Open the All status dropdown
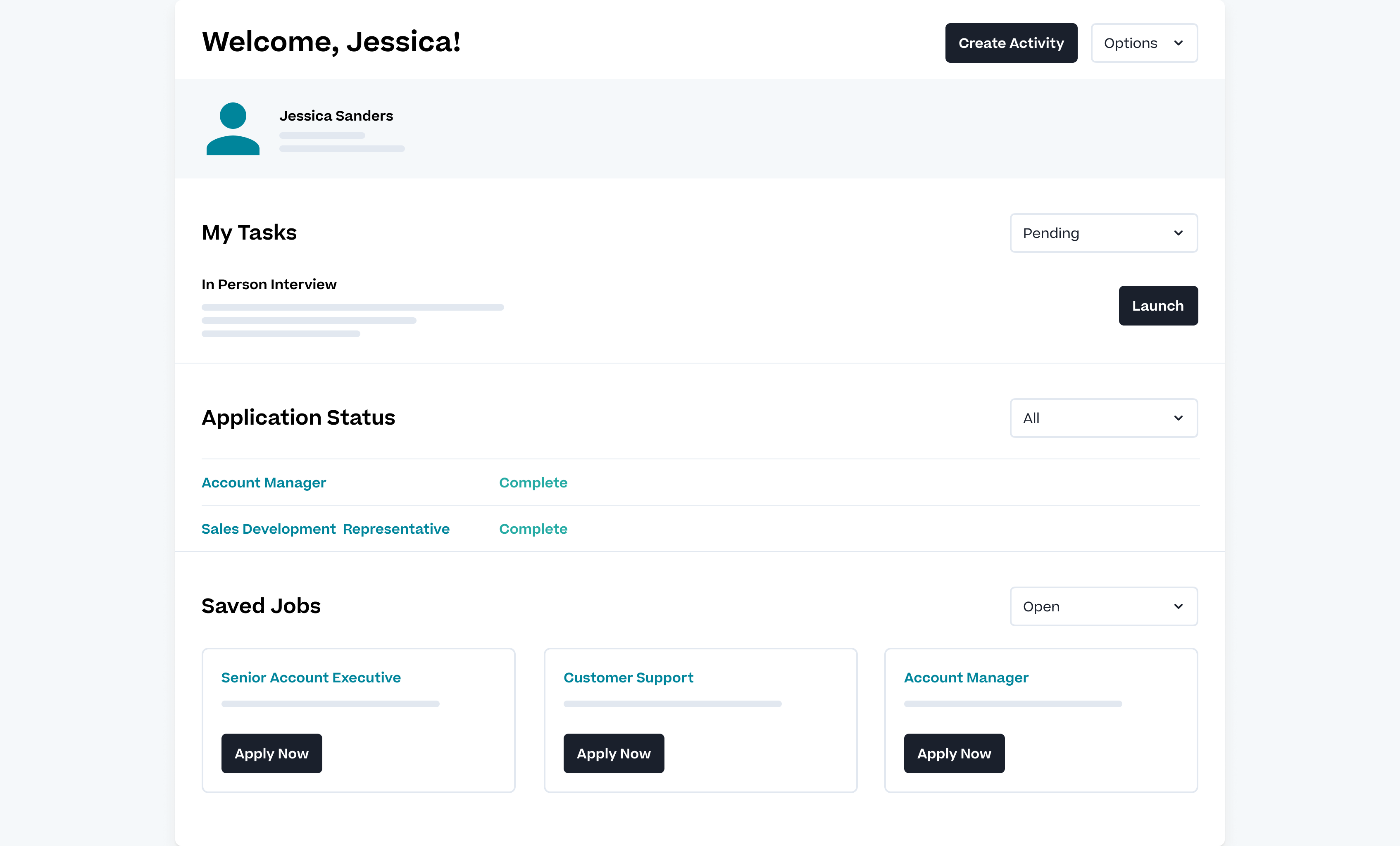 (1103, 418)
